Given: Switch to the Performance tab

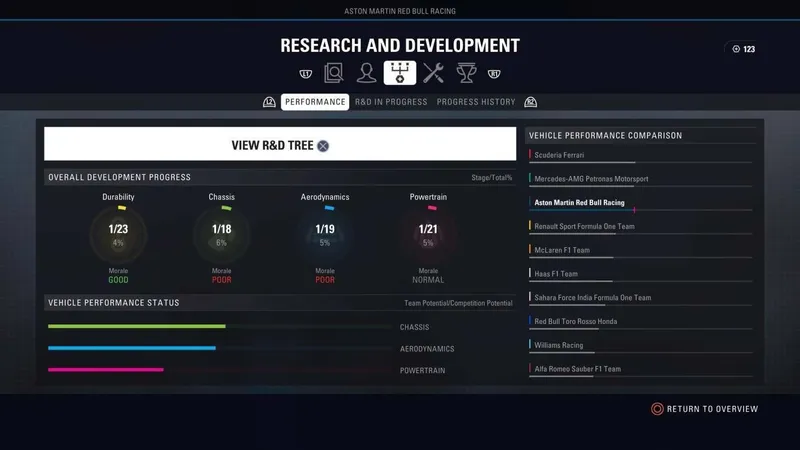Looking at the screenshot, I should tap(315, 102).
